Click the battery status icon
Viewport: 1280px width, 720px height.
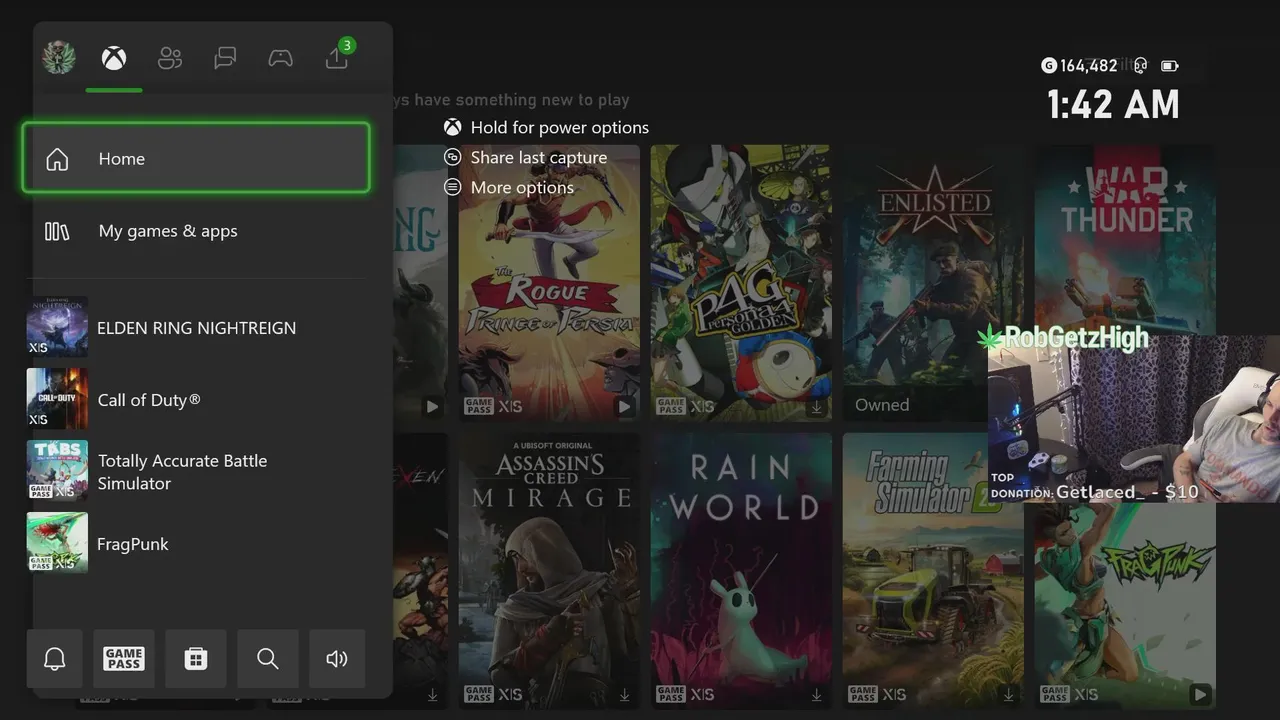1170,66
